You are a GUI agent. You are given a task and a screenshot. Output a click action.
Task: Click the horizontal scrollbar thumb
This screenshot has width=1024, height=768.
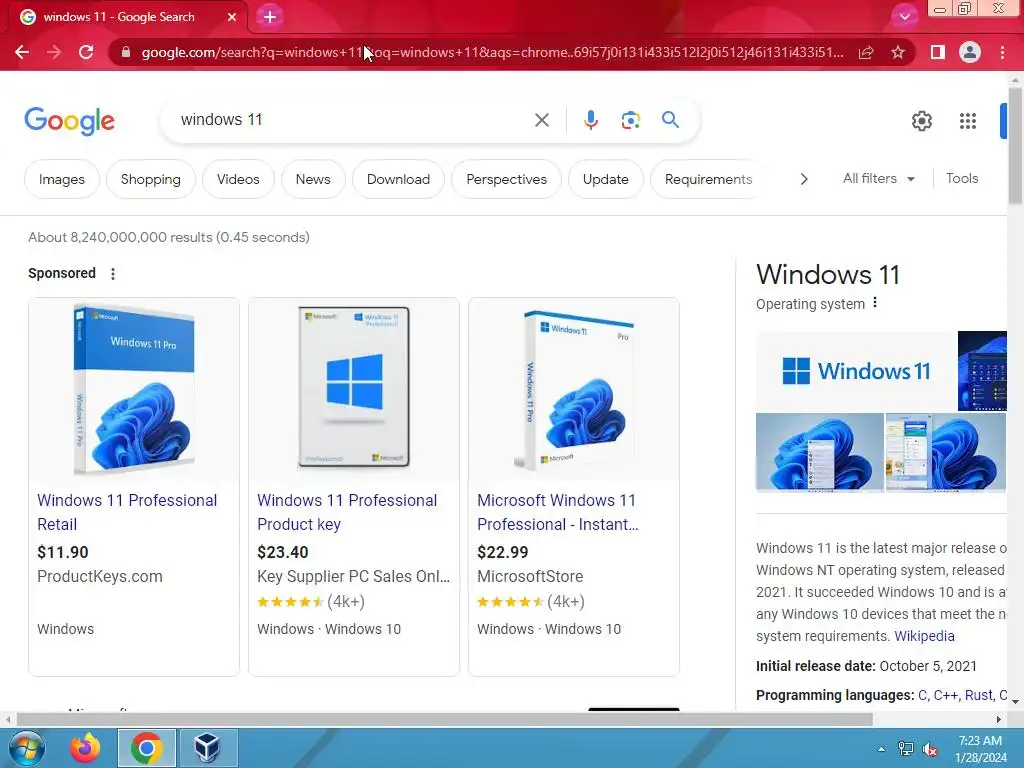pyautogui.click(x=444, y=720)
